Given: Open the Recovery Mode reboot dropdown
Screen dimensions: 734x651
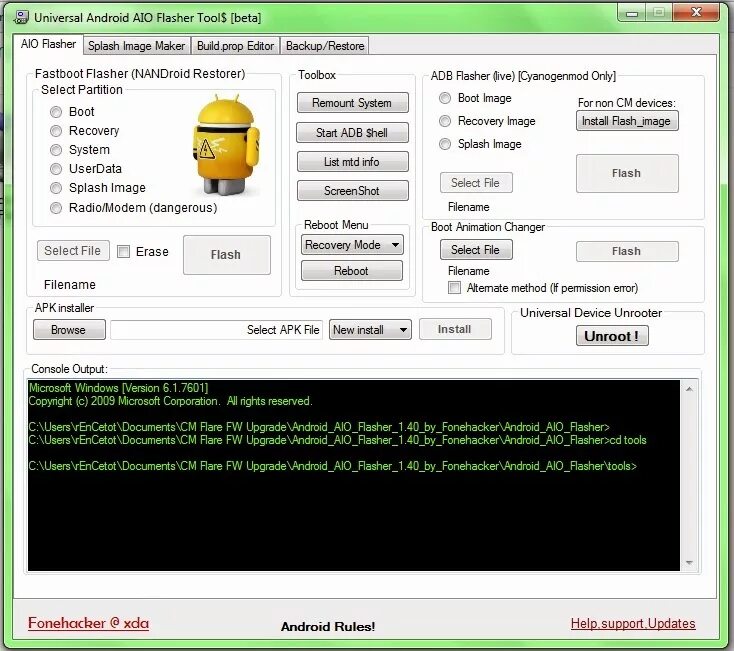Looking at the screenshot, I should pos(352,245).
